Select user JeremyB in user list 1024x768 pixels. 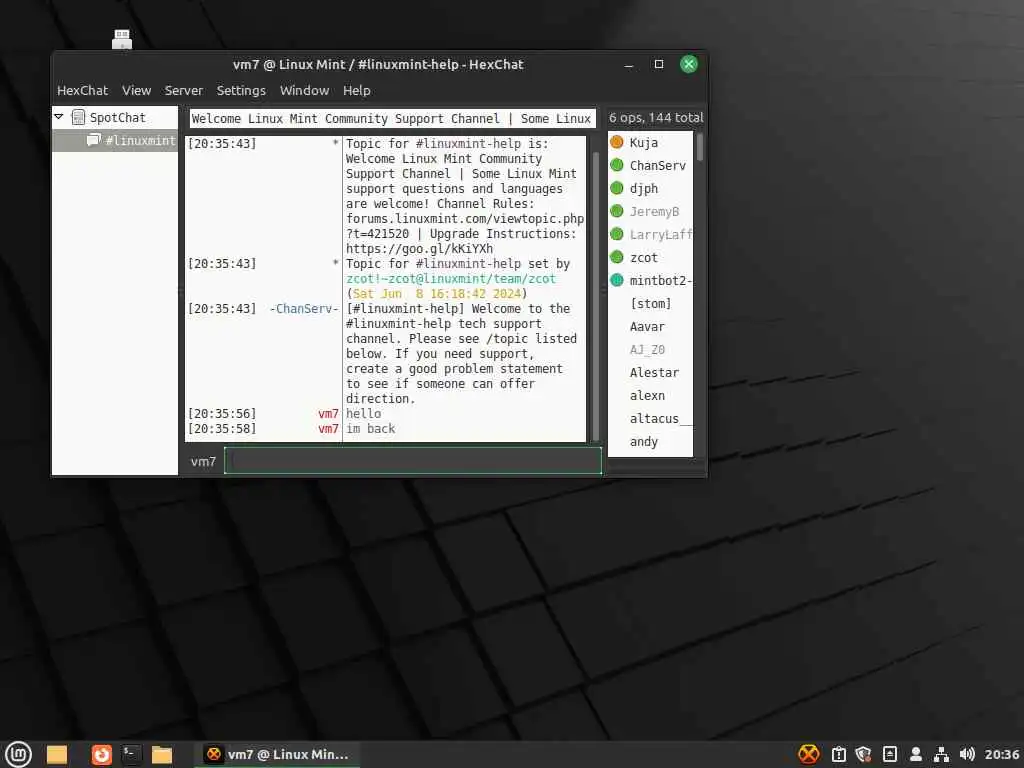pos(650,211)
